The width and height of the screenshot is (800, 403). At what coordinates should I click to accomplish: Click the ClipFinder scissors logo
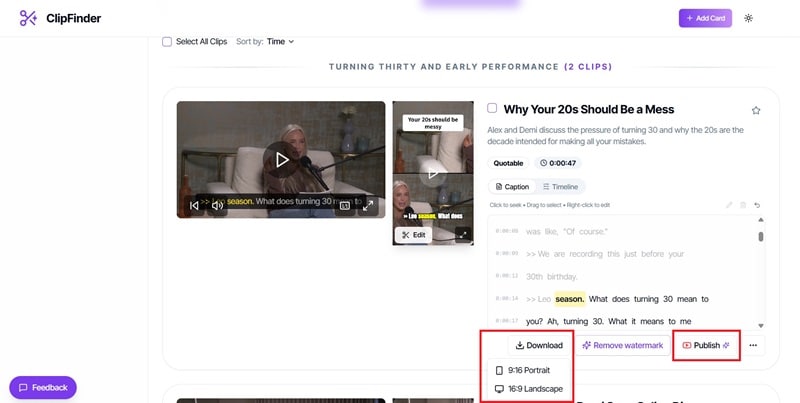[28, 18]
